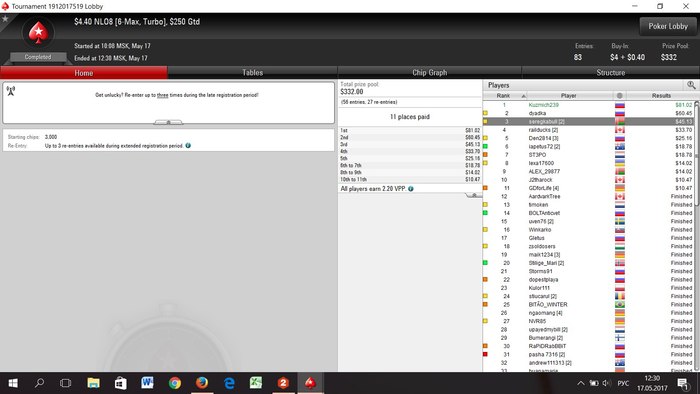Viewport: 700px width, 394px height.
Task: Click the Poker Lobby button
Action: point(668,26)
